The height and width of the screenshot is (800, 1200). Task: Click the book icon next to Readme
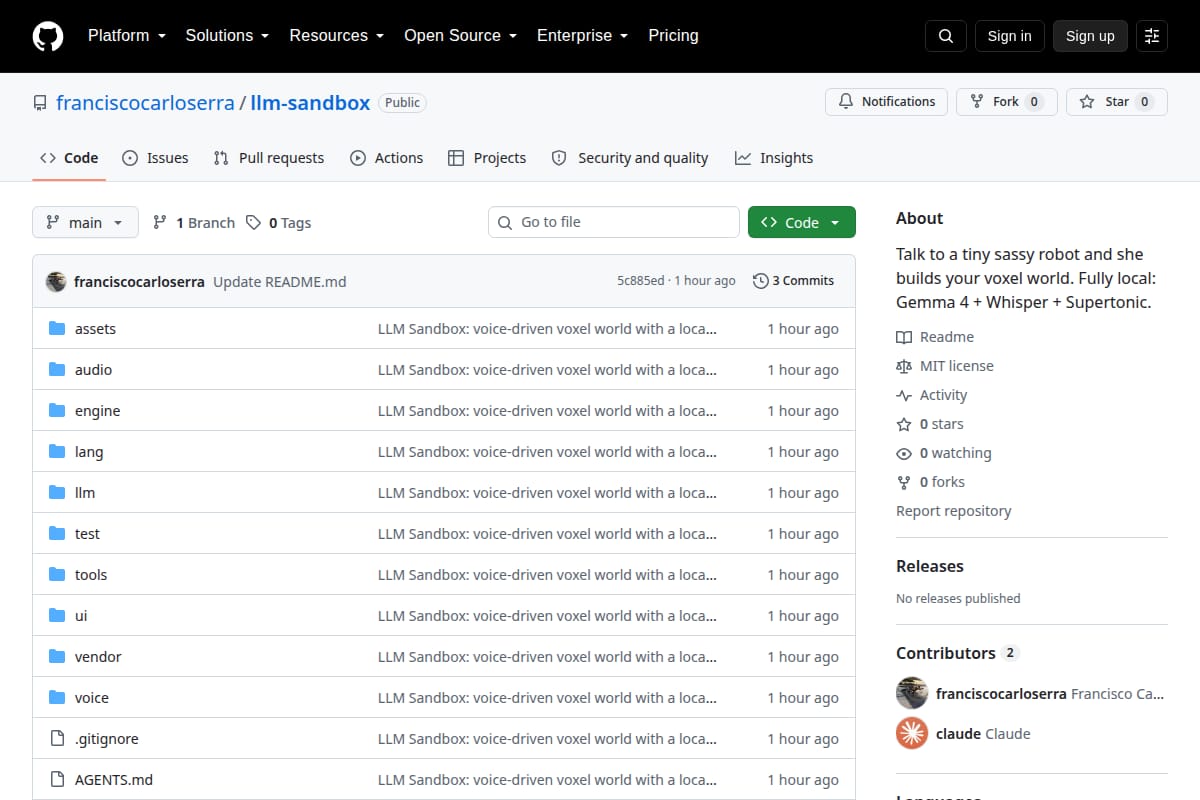tap(904, 337)
